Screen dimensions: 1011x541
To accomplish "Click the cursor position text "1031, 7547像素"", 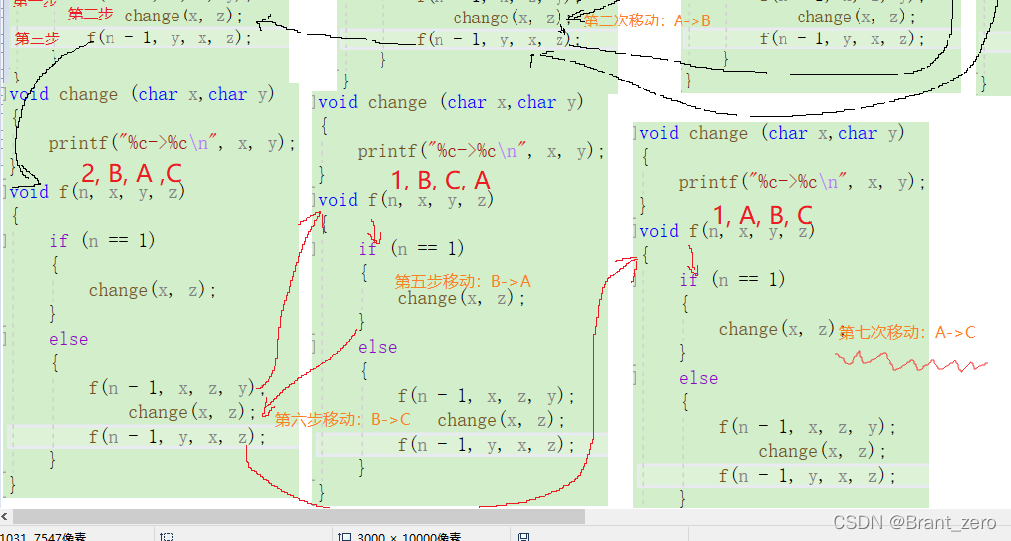I will [43, 536].
